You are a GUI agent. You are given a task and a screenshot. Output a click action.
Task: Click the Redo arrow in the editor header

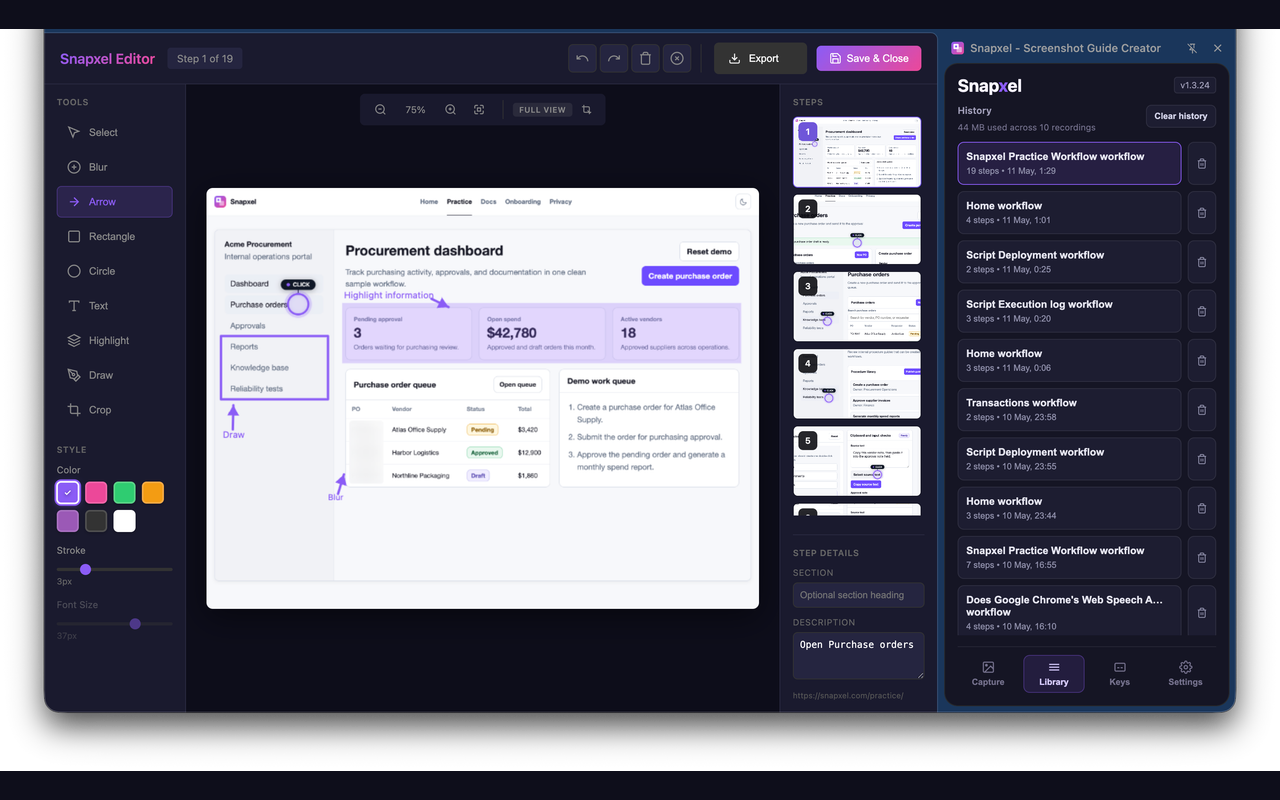tap(614, 58)
